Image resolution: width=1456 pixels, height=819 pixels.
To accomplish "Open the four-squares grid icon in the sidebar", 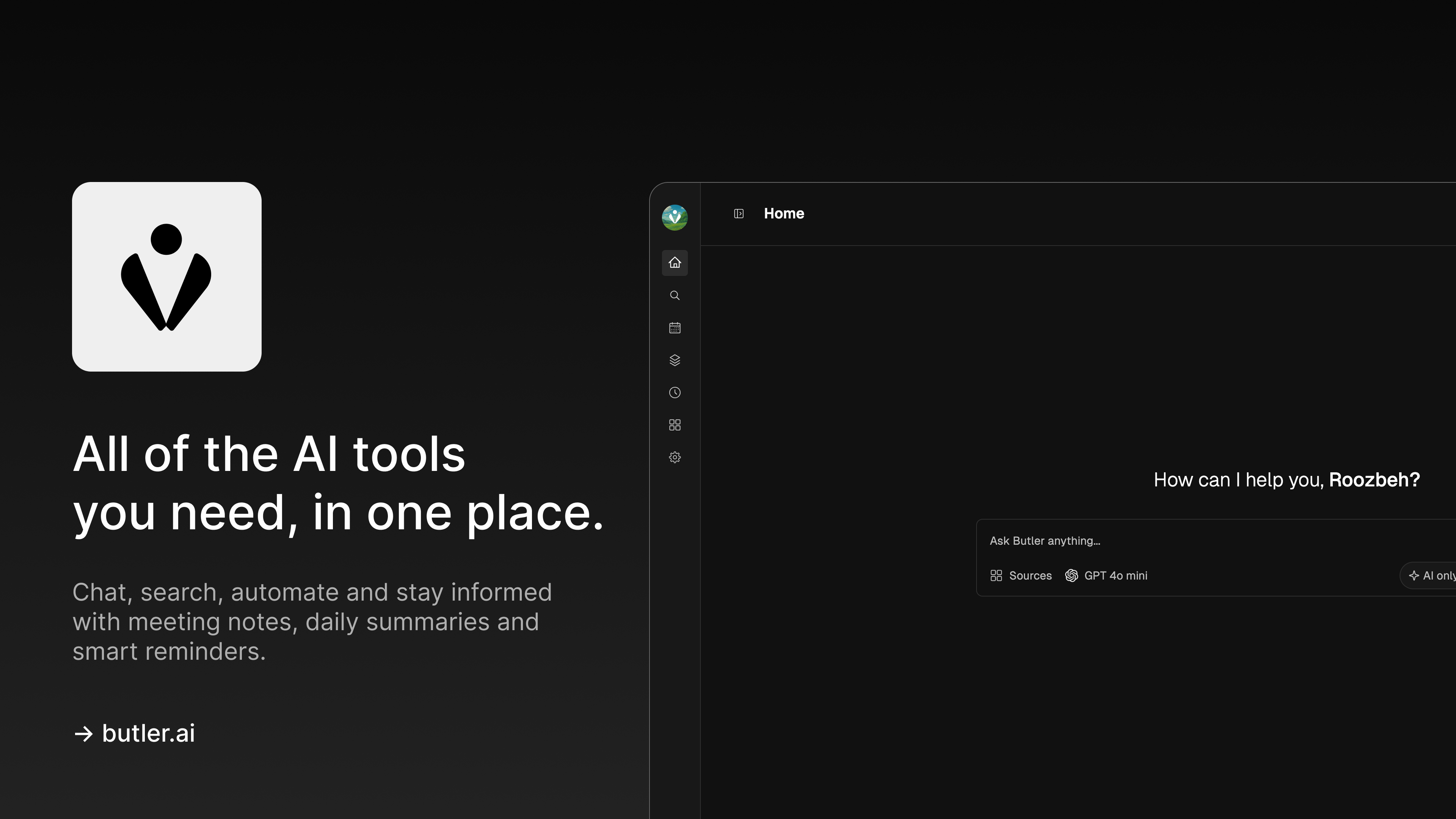I will click(x=674, y=425).
